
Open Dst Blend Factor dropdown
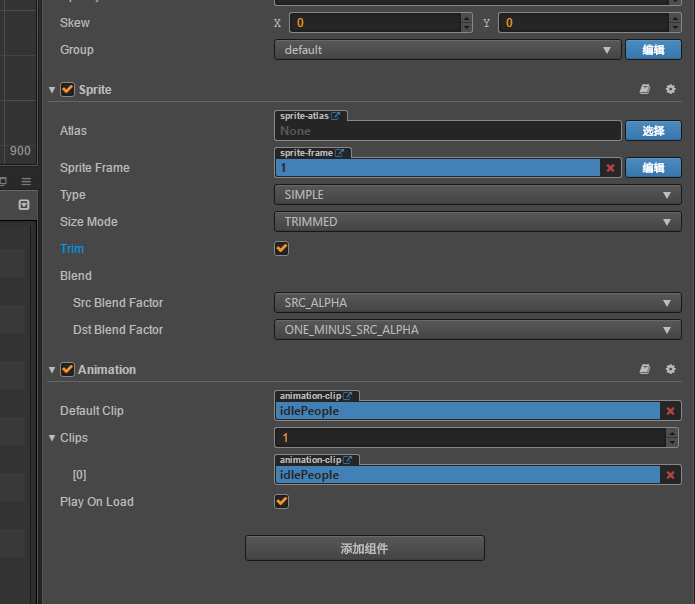click(477, 330)
